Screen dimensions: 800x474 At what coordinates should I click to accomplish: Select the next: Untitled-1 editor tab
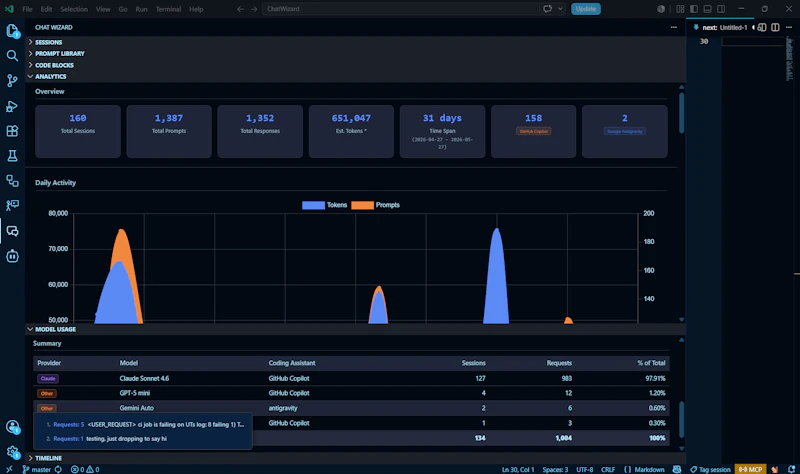coord(720,27)
